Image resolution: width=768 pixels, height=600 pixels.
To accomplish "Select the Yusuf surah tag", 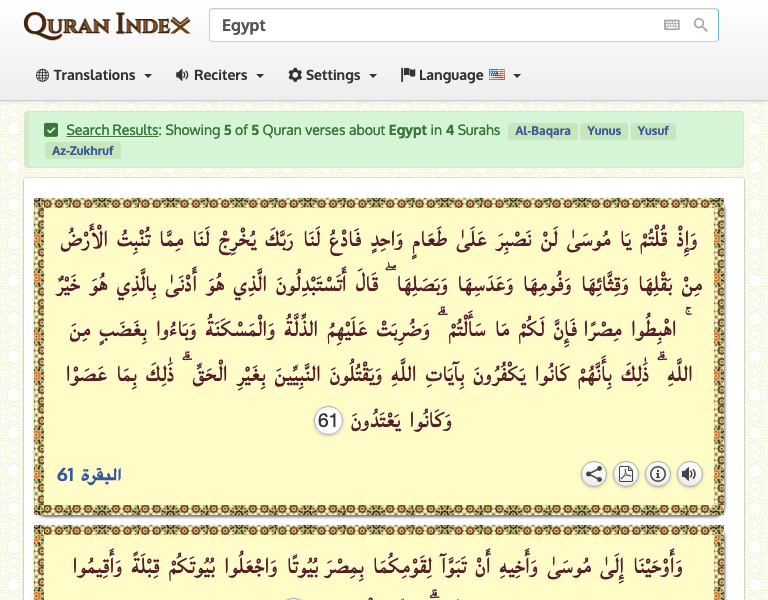I will [x=654, y=131].
